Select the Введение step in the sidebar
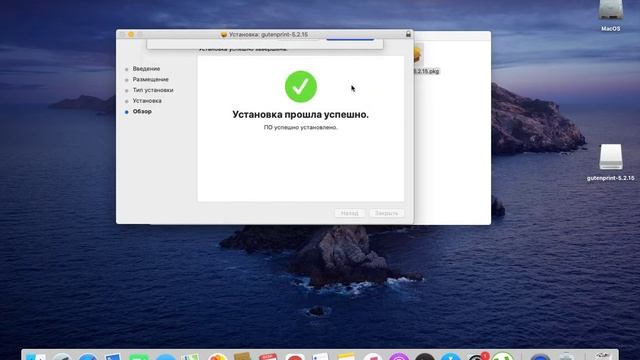The height and width of the screenshot is (360, 640). (x=146, y=69)
